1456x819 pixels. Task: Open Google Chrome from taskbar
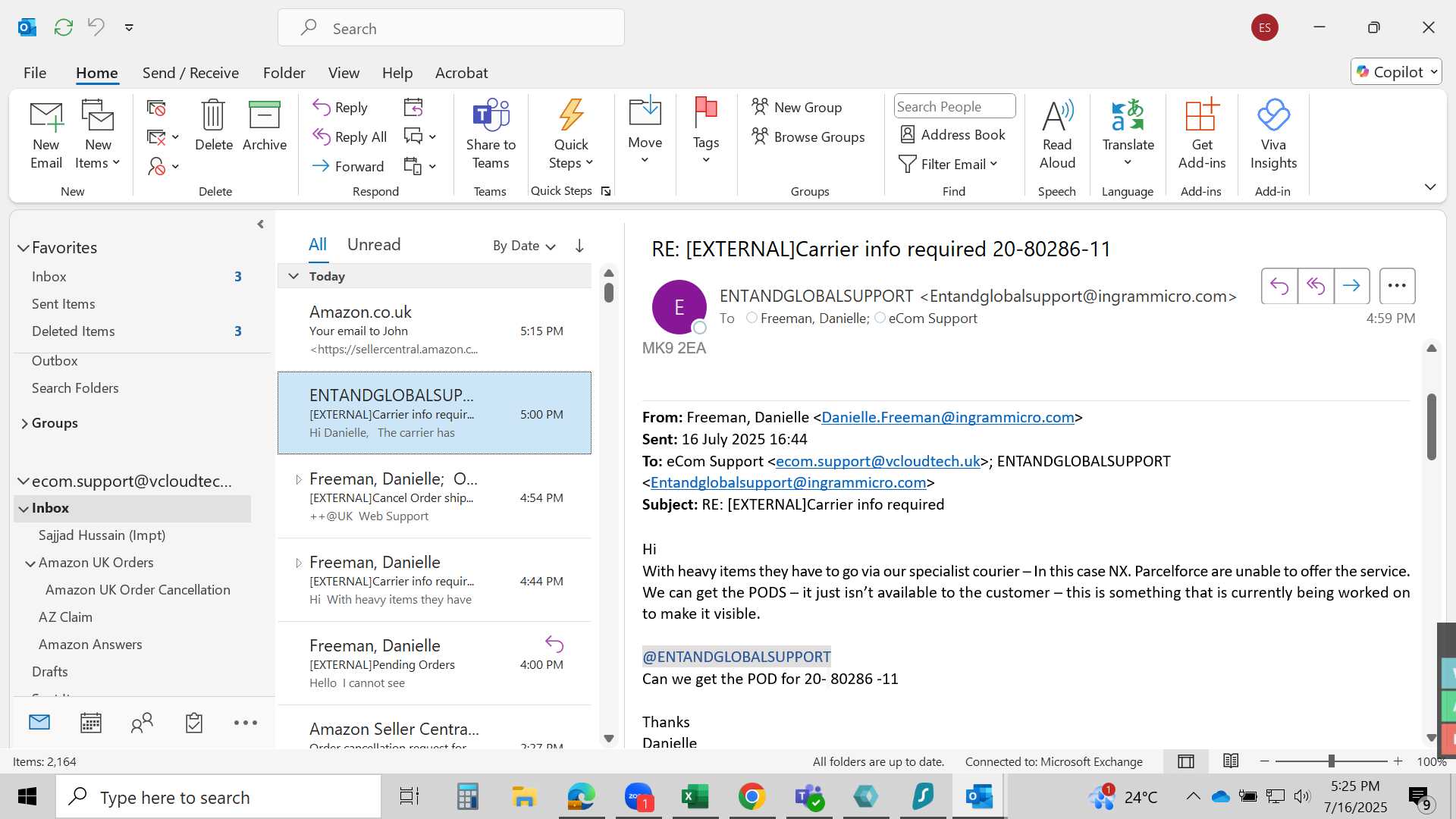pos(752,796)
